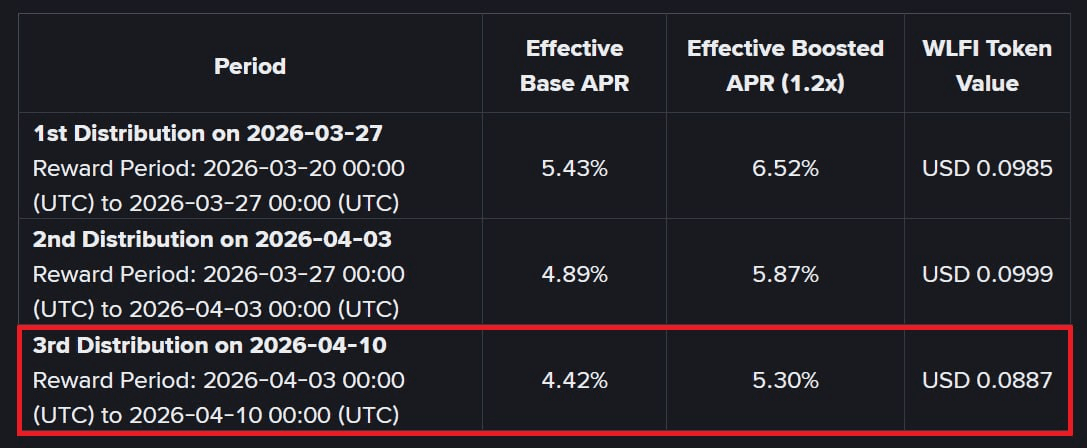Select the WLFI Token Value header
Screen dimensions: 1087x448
[986, 66]
